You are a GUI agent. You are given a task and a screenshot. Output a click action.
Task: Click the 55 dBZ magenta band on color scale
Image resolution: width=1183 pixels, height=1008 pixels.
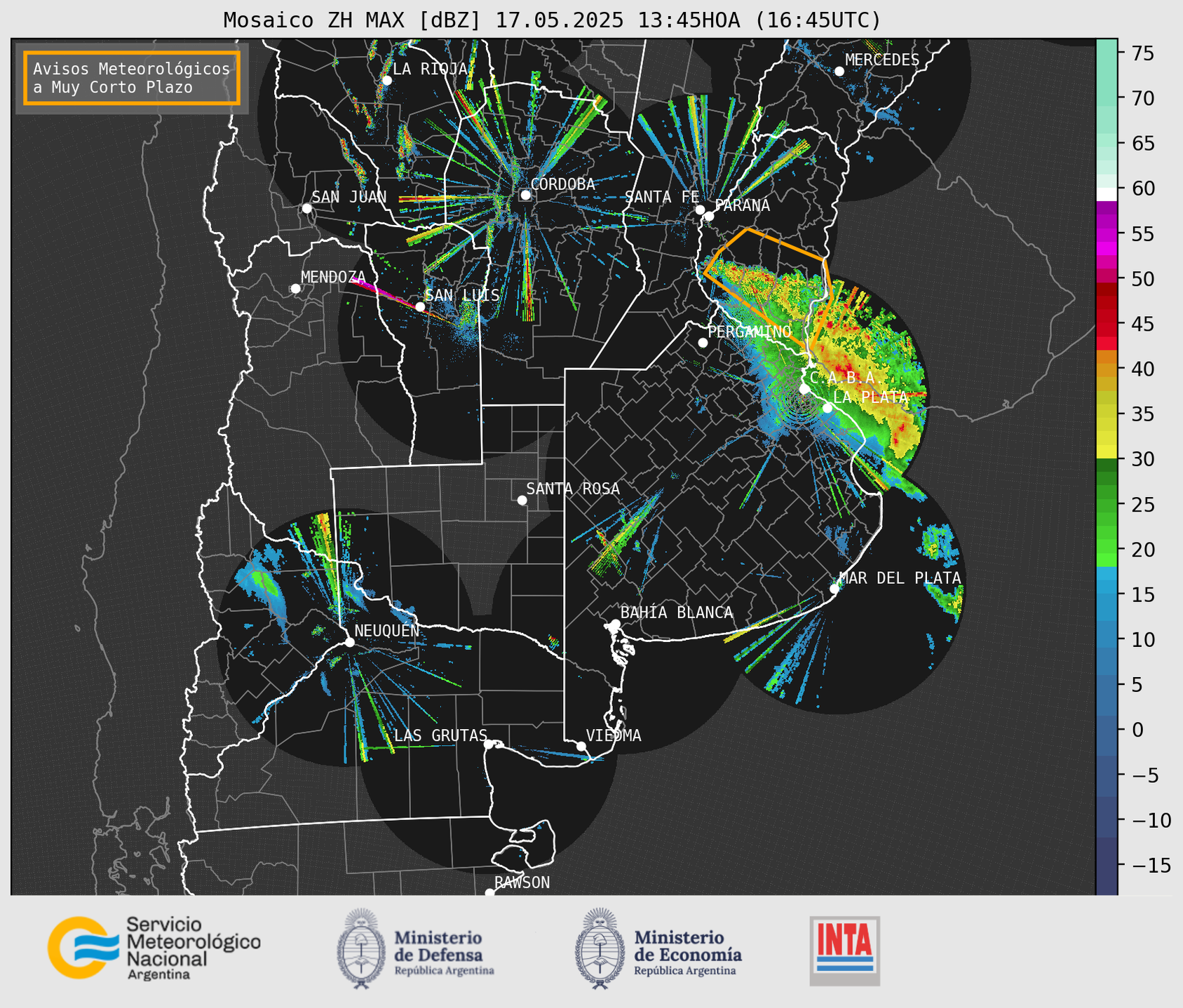coord(1107,233)
